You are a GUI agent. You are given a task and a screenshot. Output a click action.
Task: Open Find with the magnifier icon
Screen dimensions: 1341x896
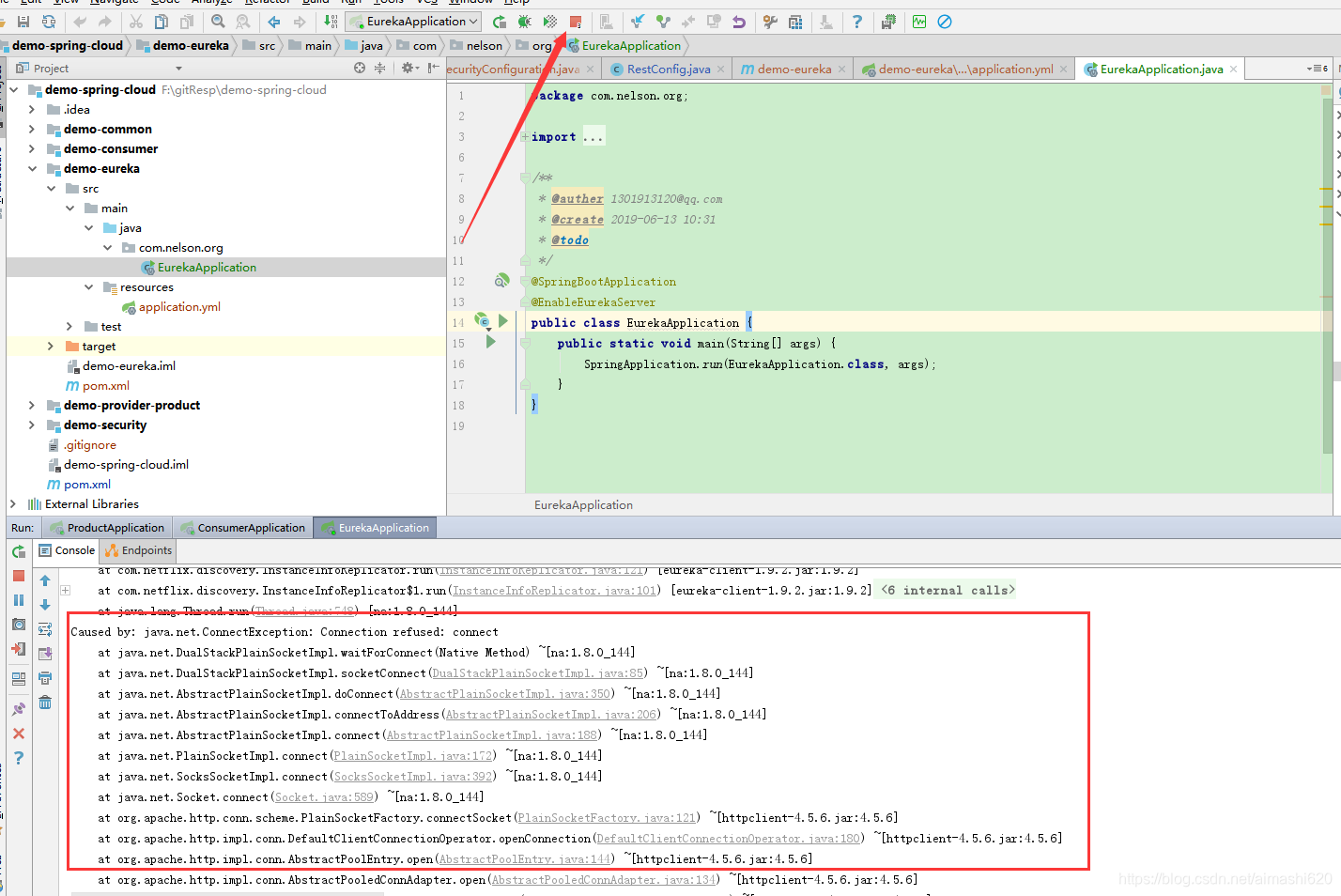point(218,22)
